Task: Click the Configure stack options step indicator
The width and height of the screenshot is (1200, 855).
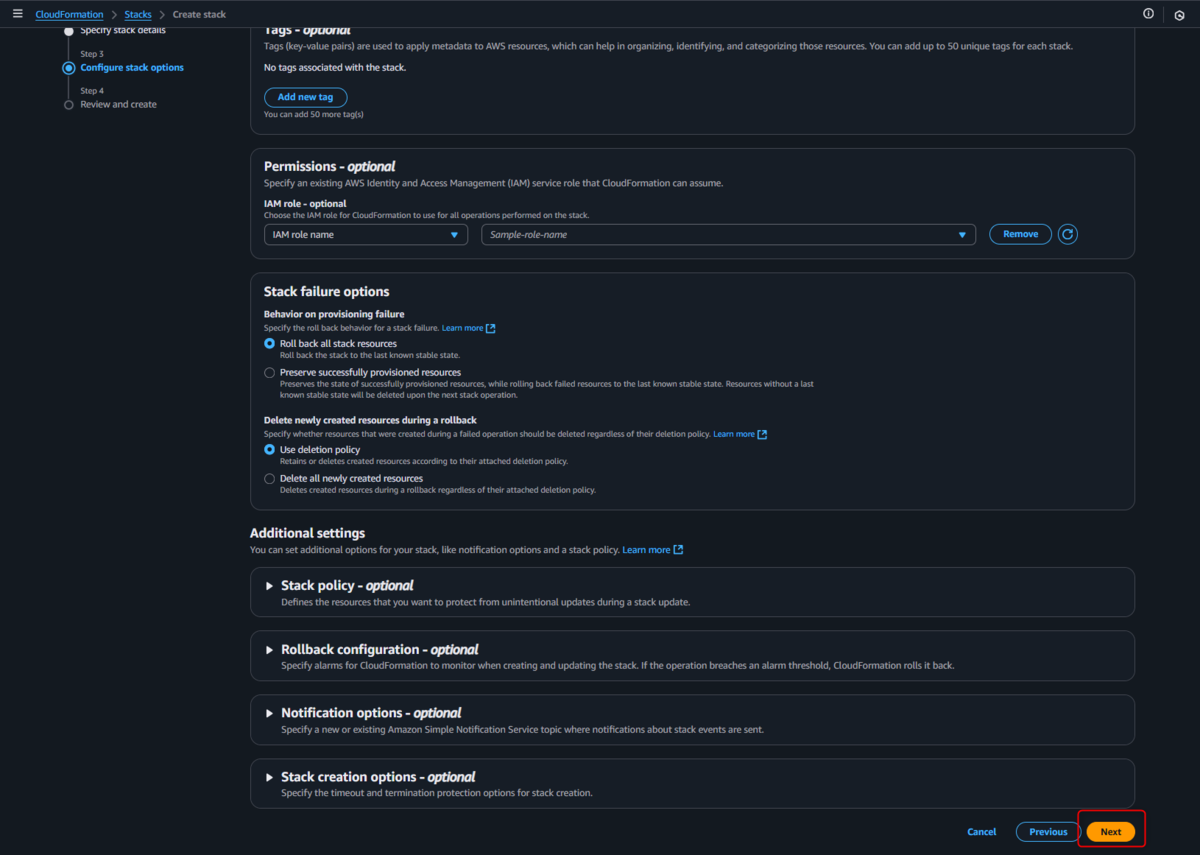Action: click(x=69, y=68)
